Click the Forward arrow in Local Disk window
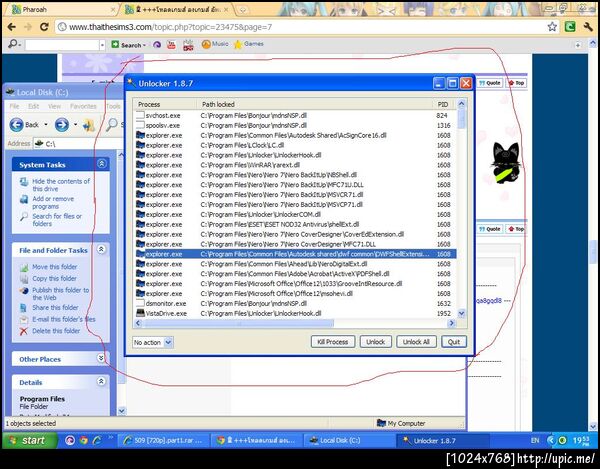This screenshot has width=600, height=469. tap(62, 125)
